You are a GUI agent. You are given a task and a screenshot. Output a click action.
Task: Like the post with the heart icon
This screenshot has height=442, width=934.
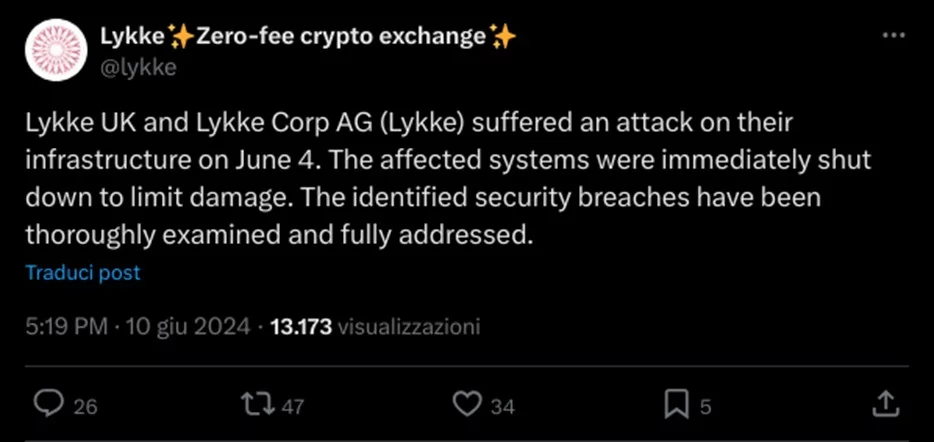[x=466, y=404]
